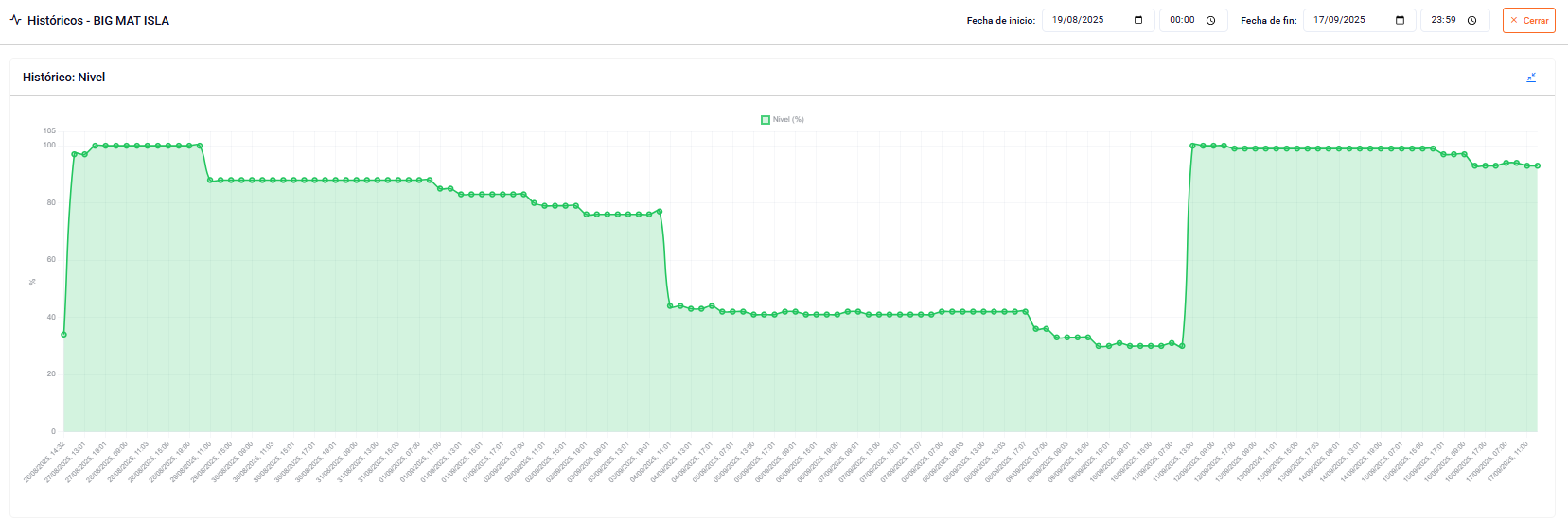Click the Históricos - BIG MAT ISLA heading
The image size is (1568, 520).
98,20
